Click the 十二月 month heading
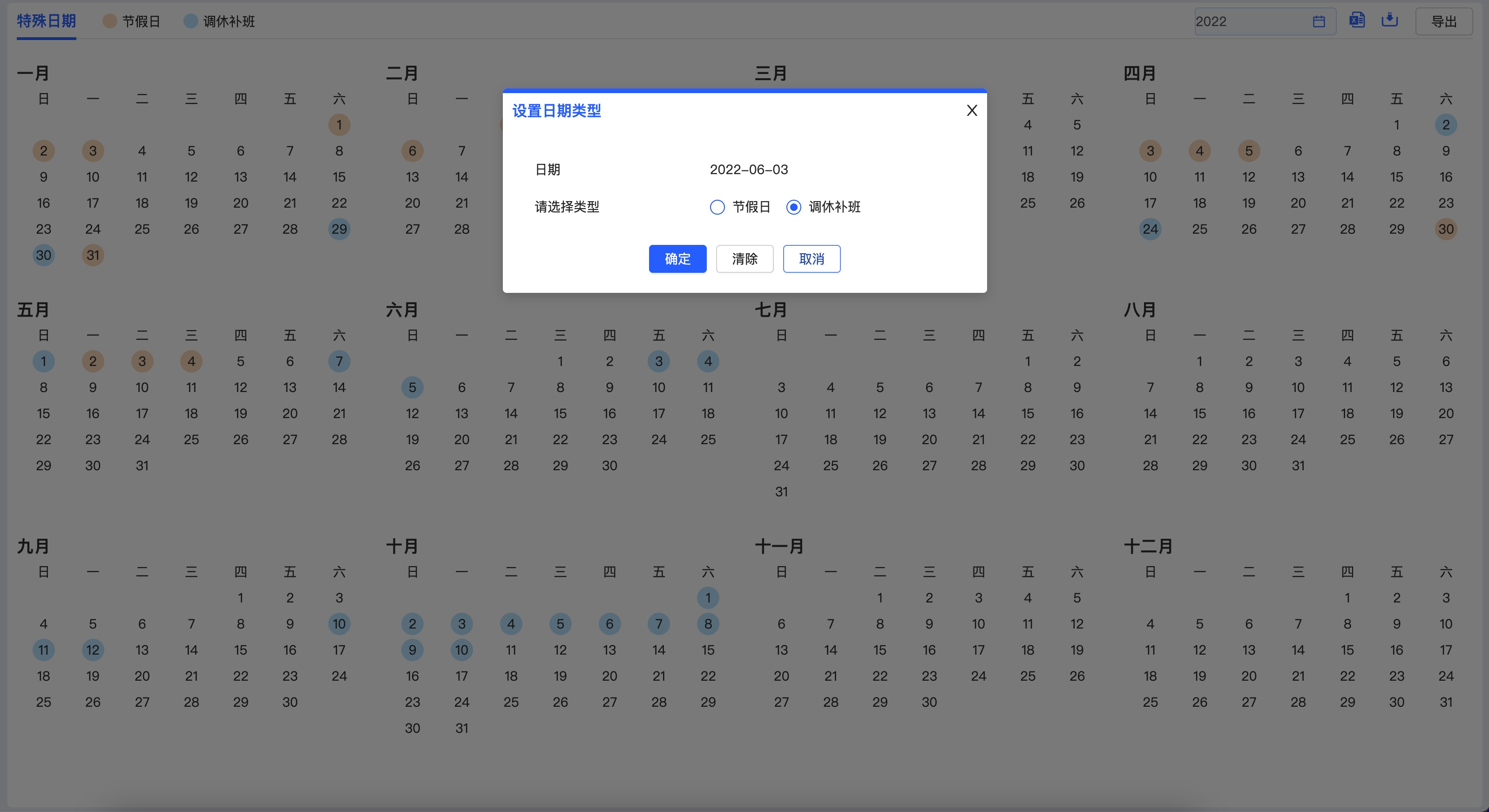The height and width of the screenshot is (812, 1489). (x=1148, y=546)
